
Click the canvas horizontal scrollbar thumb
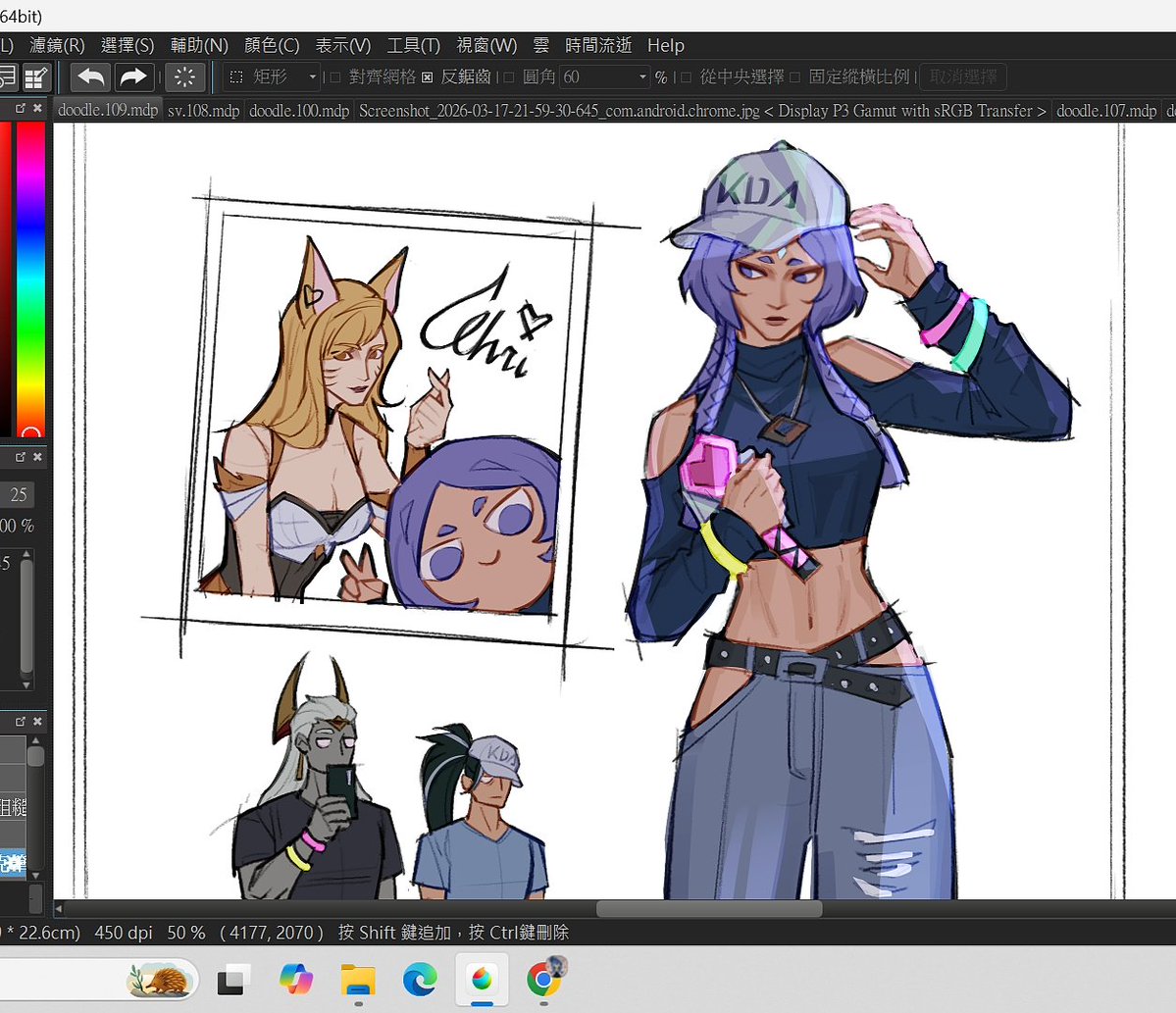709,909
